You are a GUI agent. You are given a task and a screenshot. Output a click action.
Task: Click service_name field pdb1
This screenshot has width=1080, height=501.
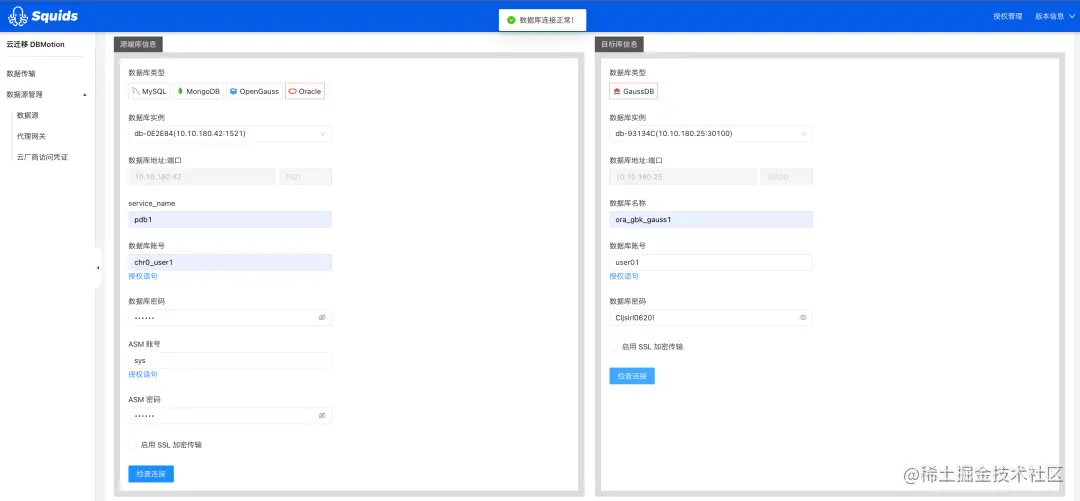click(229, 219)
